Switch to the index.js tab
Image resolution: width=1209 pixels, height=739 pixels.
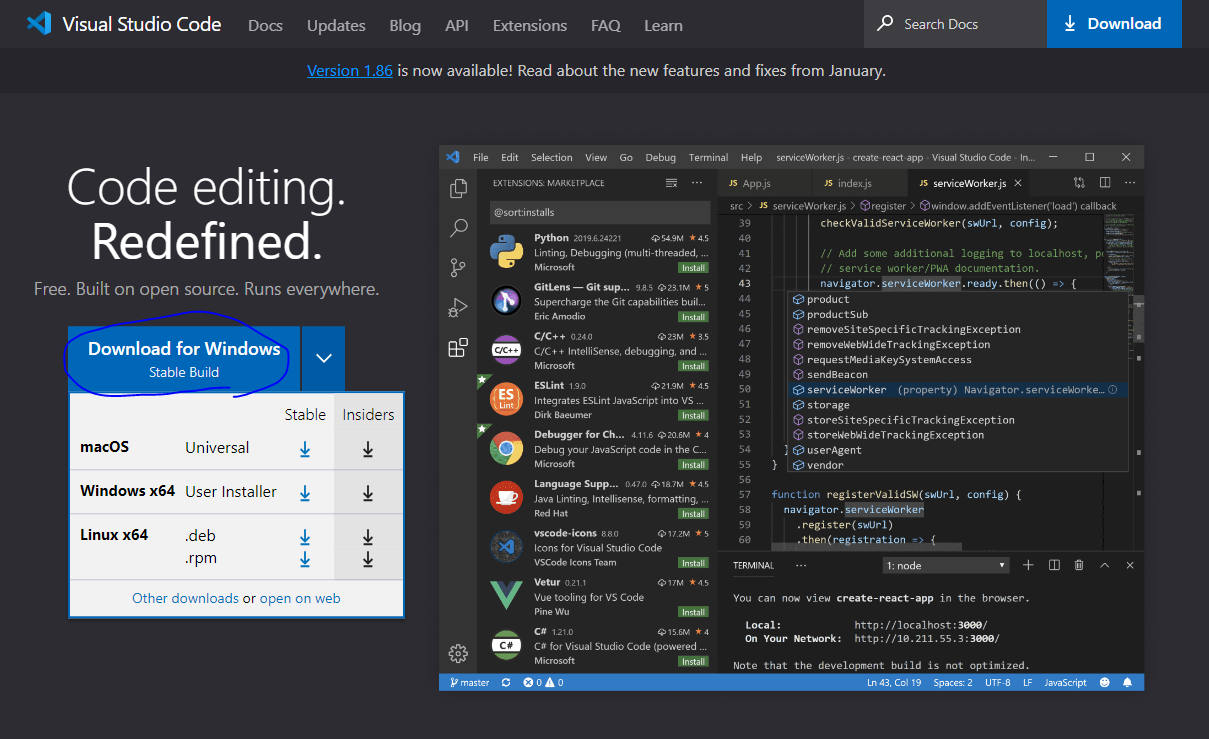click(855, 183)
